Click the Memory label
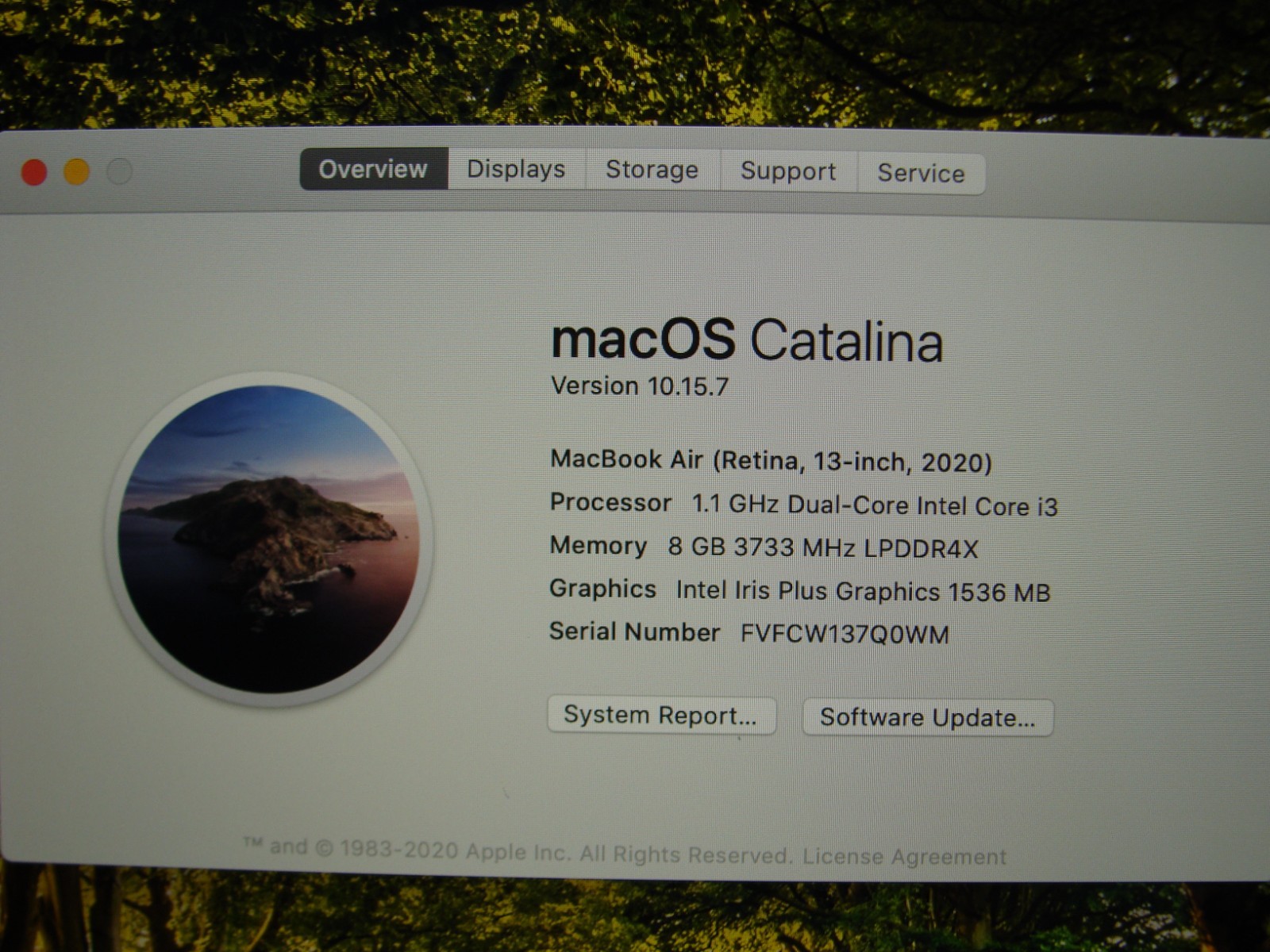1270x952 pixels. pos(598,546)
